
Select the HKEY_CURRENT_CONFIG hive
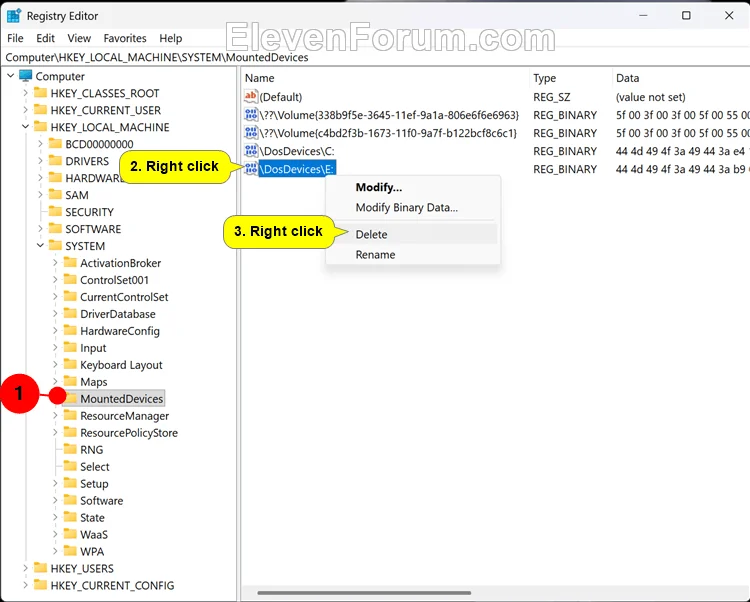(112, 585)
